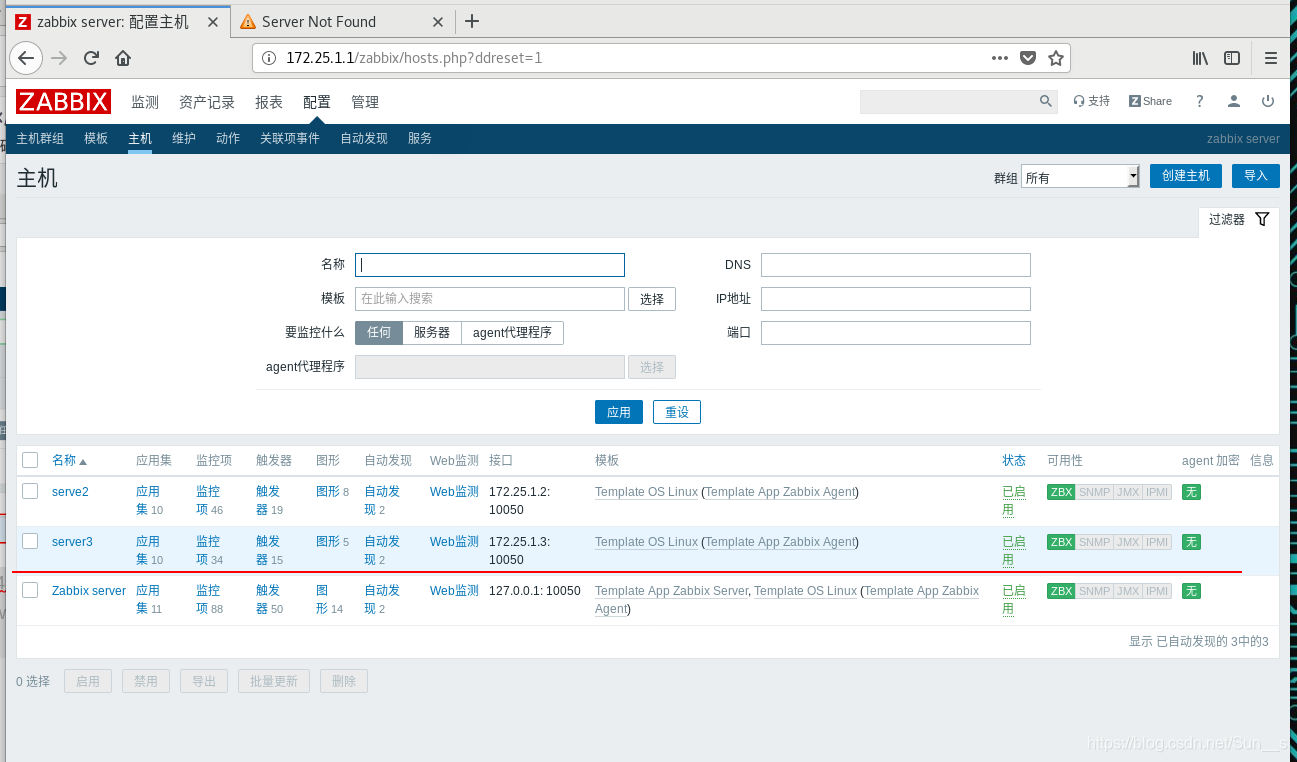Click the Pocket save icon
Image resolution: width=1297 pixels, height=762 pixels.
click(x=1028, y=58)
